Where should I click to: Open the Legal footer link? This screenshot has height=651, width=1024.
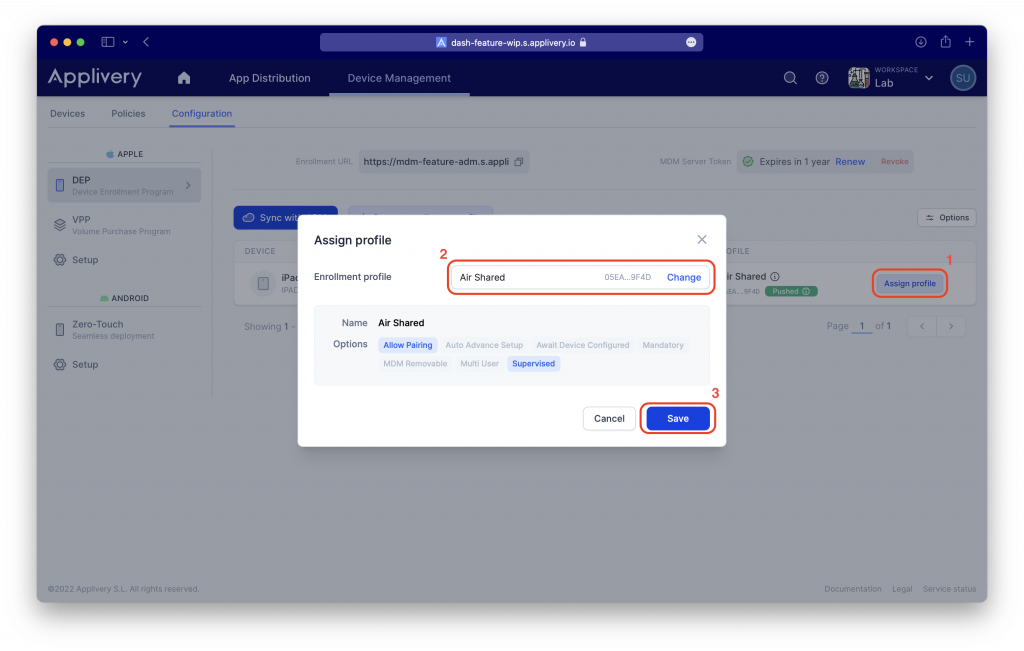point(902,589)
